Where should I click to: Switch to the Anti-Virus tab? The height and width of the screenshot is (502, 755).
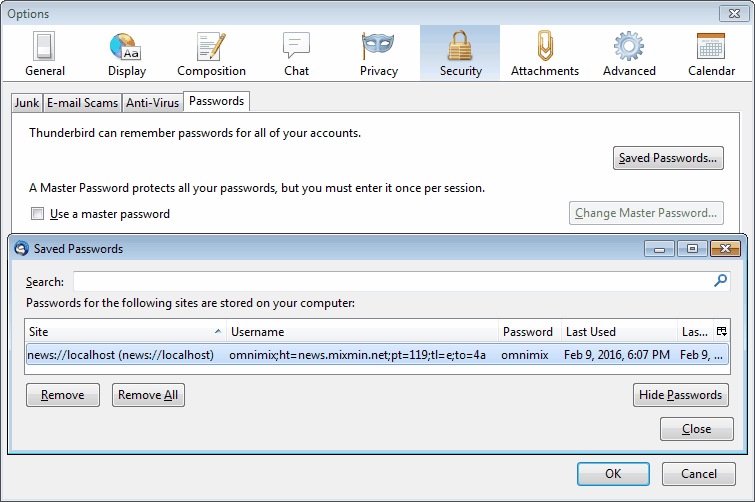tap(152, 103)
